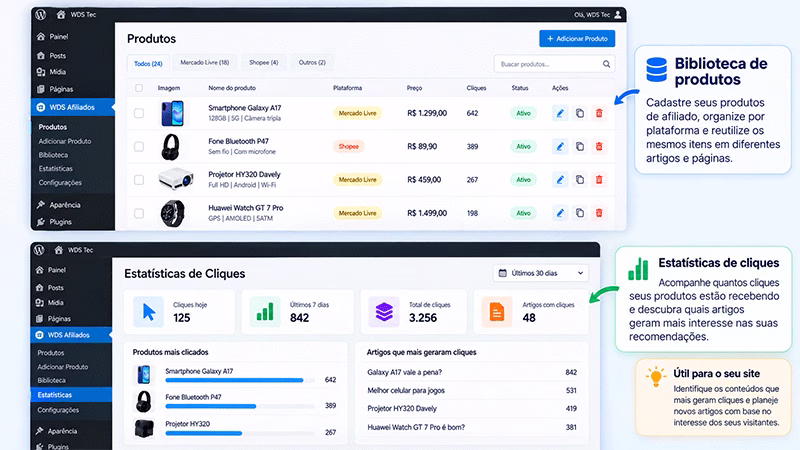
Task: Open WDS Afiliados menu in Produtos window
Action: pyautogui.click(x=72, y=107)
